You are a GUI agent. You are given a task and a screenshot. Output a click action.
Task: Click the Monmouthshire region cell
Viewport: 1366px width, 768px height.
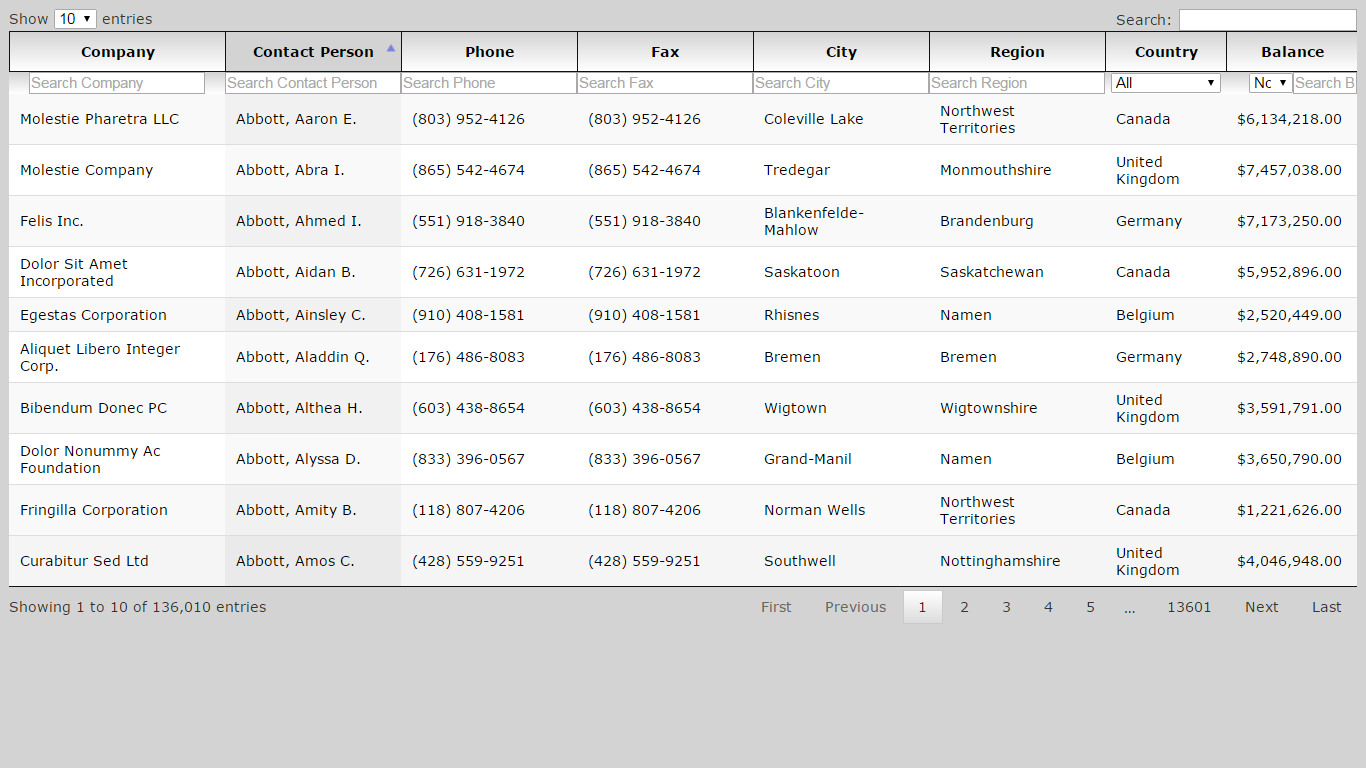[1017, 170]
